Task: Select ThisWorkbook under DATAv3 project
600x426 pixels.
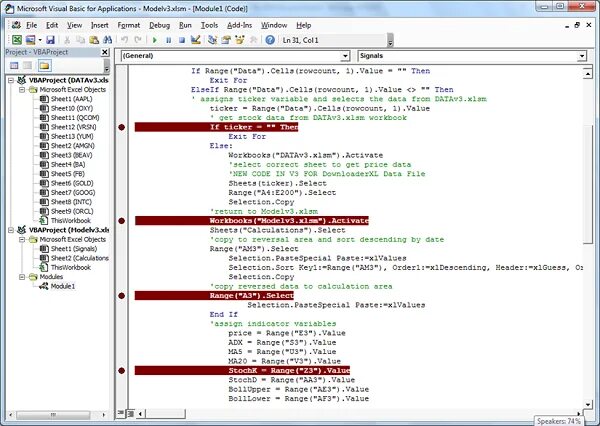Action: tap(70, 221)
